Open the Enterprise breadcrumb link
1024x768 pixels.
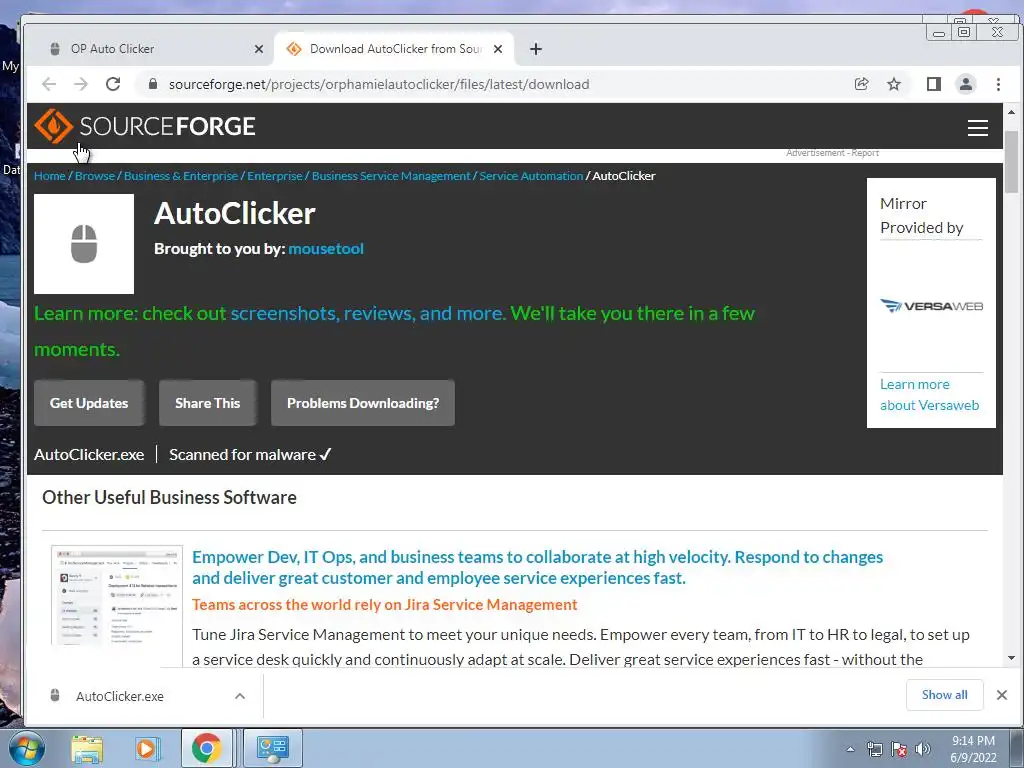(x=275, y=176)
